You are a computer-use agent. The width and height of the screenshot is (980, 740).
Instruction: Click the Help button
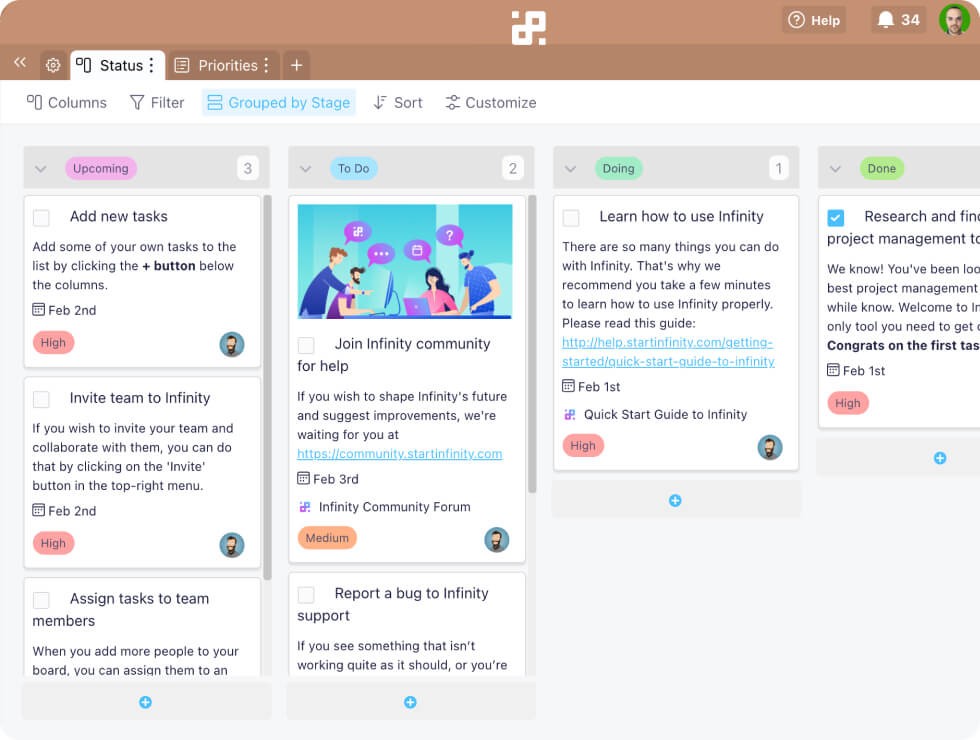pos(814,20)
